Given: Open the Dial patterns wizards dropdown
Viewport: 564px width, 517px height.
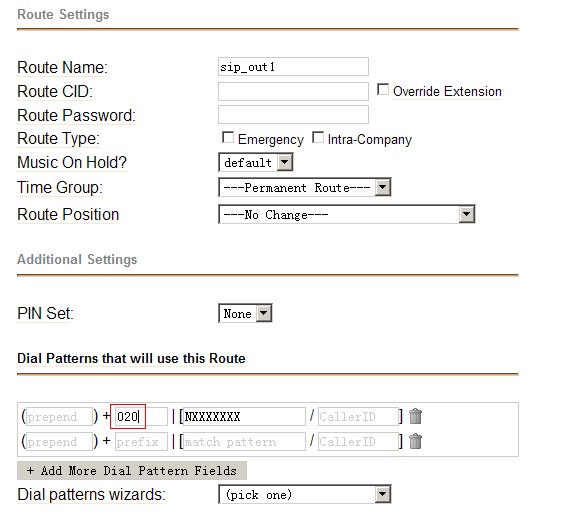Looking at the screenshot, I should 304,494.
